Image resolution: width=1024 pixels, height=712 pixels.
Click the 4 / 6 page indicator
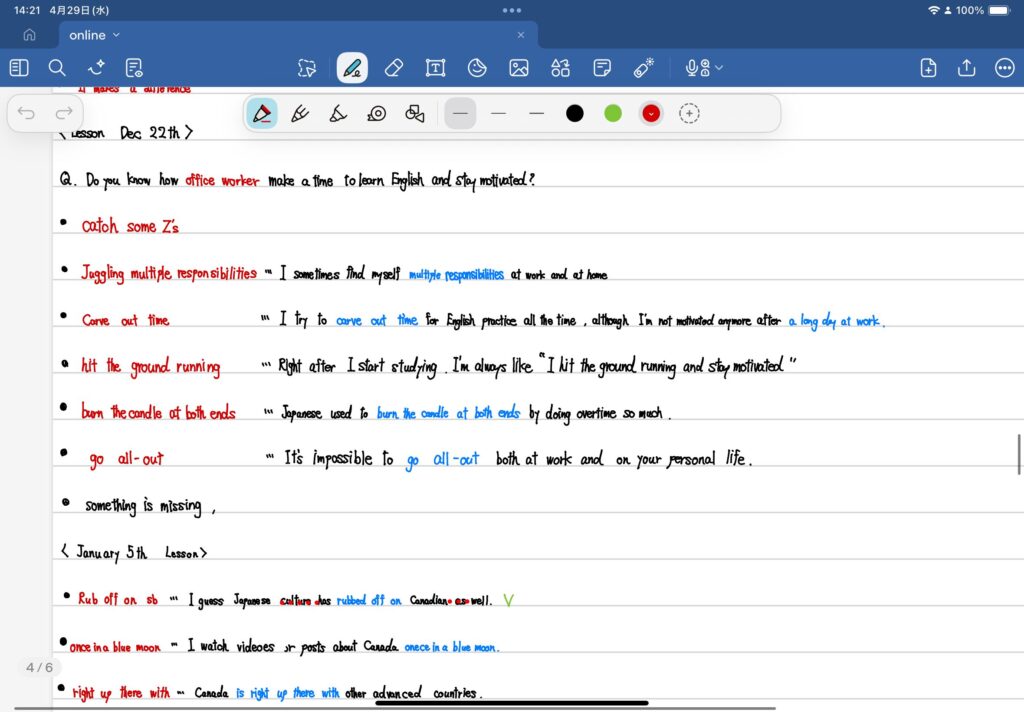(x=39, y=667)
